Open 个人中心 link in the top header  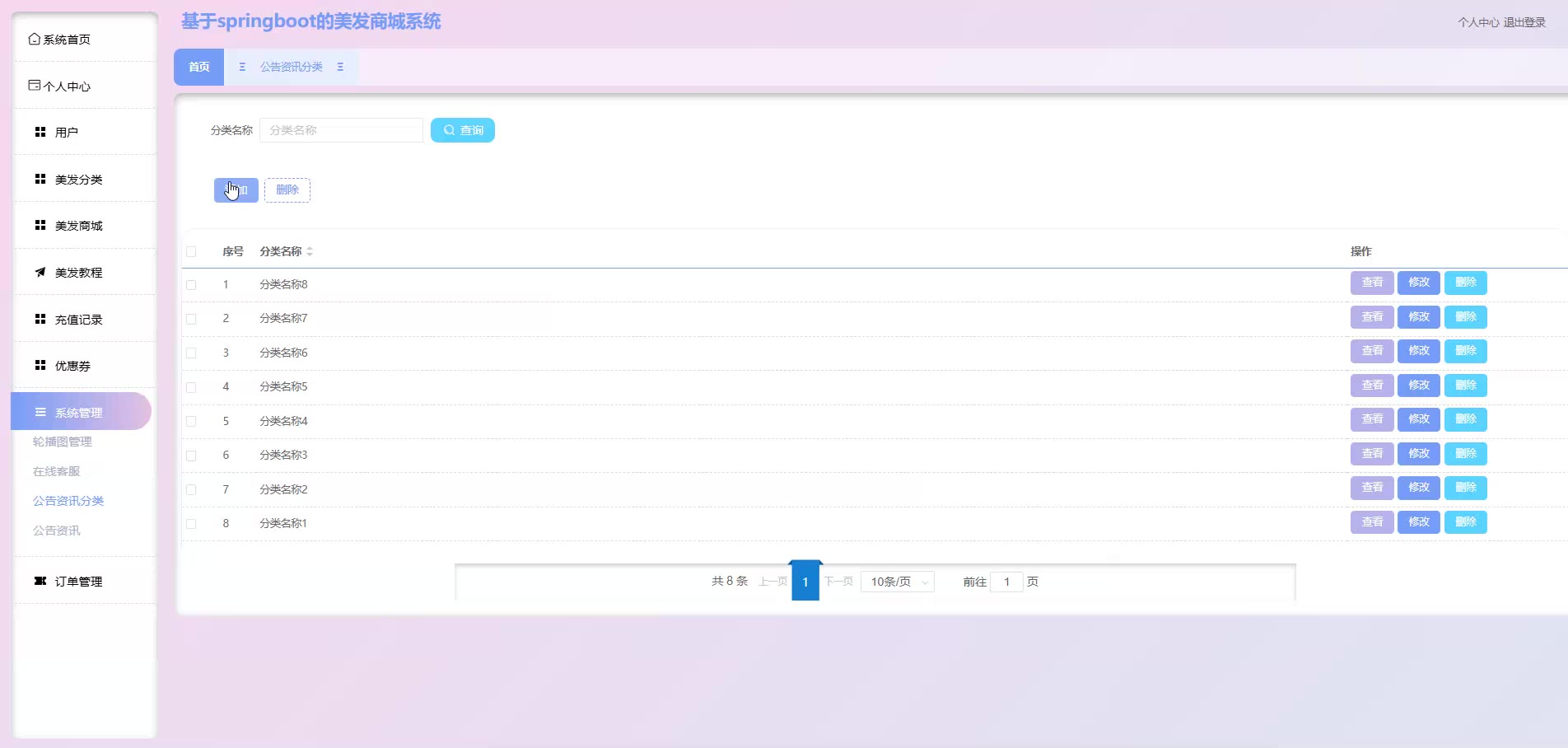(1478, 22)
